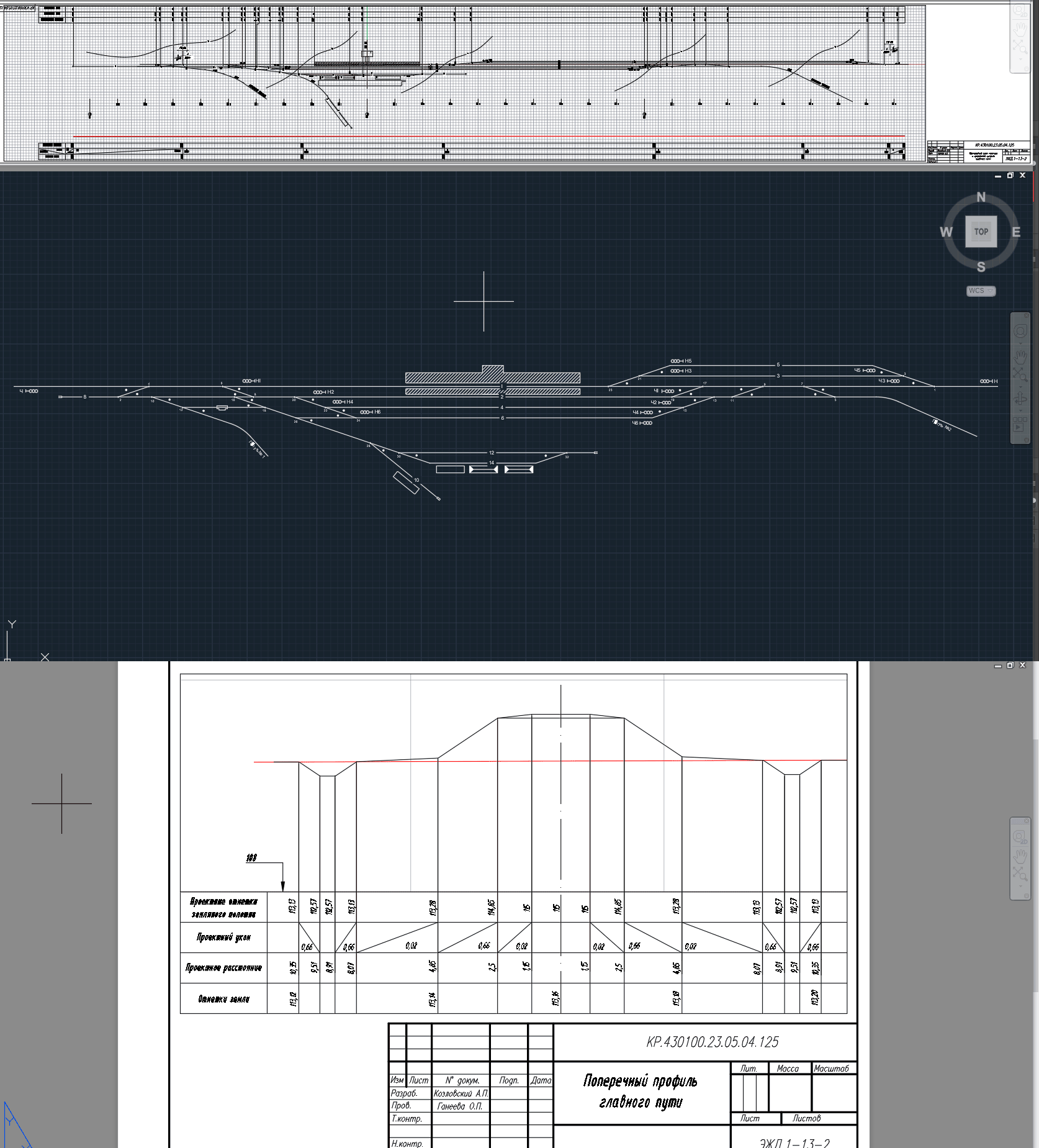Select South direction on ViewCube compass
Viewport: 1039px width, 1148px height.
click(x=981, y=267)
